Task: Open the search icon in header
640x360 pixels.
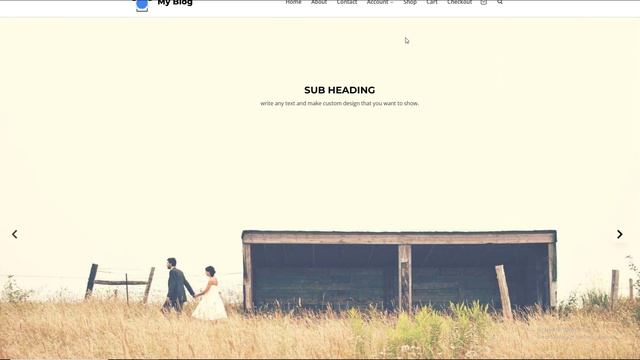Action: pos(500,2)
